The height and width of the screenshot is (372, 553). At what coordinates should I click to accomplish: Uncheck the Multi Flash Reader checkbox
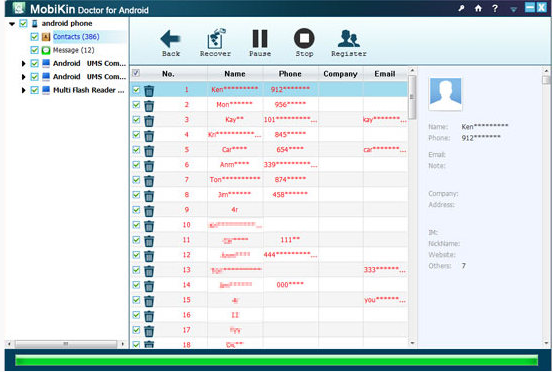point(34,90)
